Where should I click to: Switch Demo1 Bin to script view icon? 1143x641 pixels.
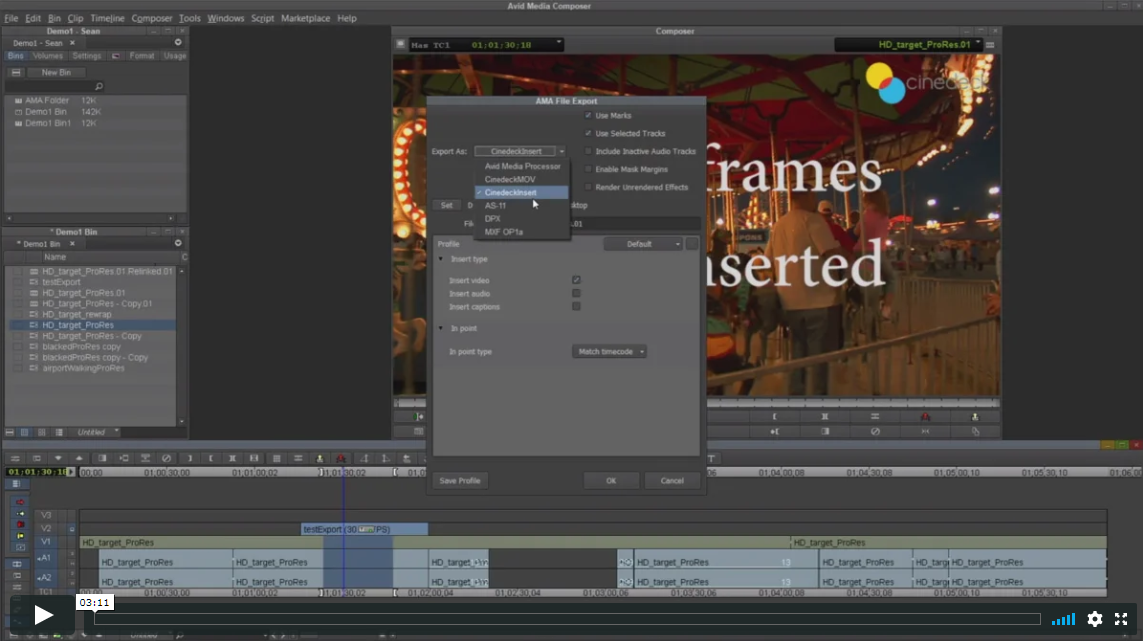pyautogui.click(x=59, y=432)
